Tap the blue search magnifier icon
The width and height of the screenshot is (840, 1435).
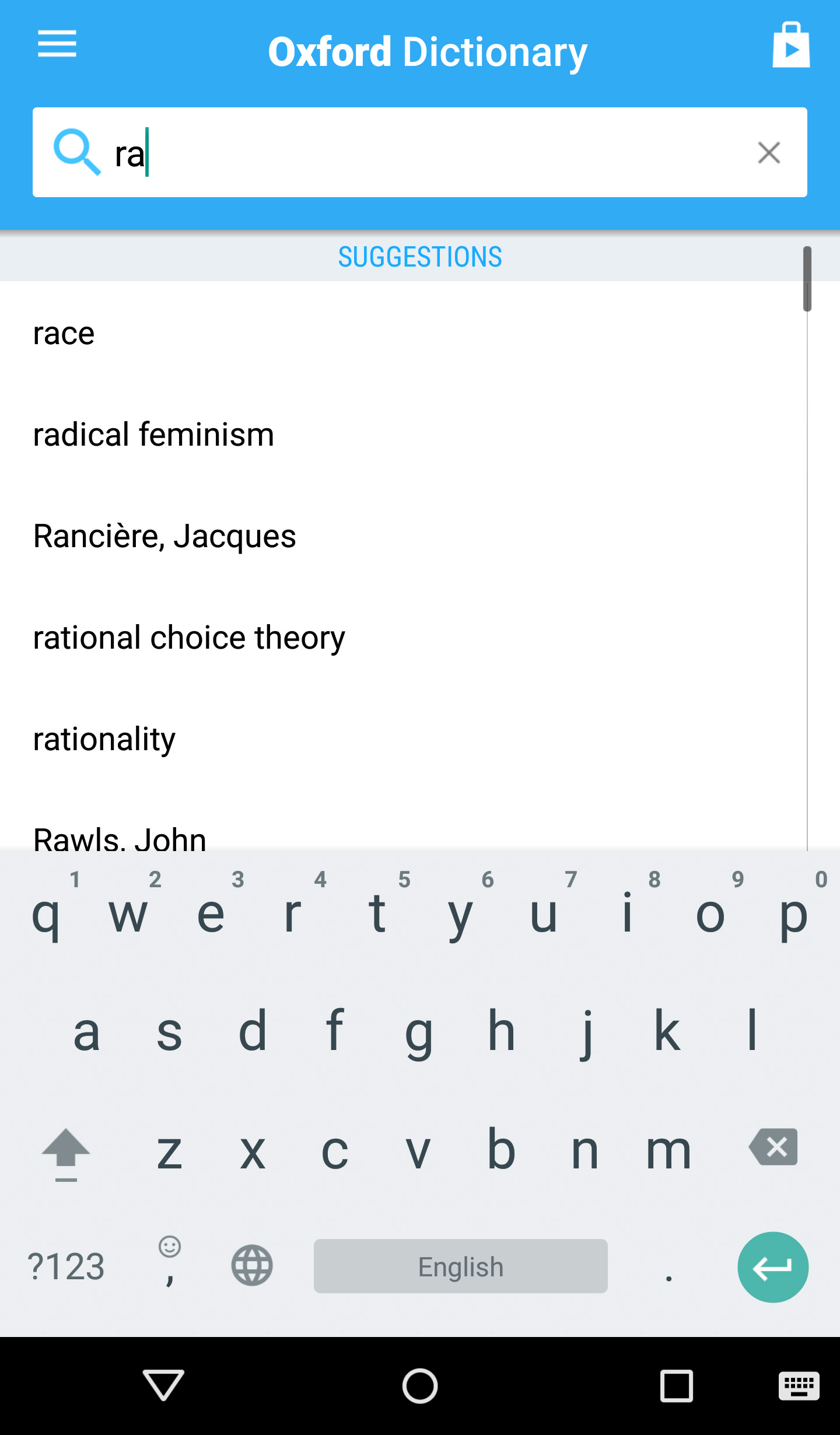[78, 152]
